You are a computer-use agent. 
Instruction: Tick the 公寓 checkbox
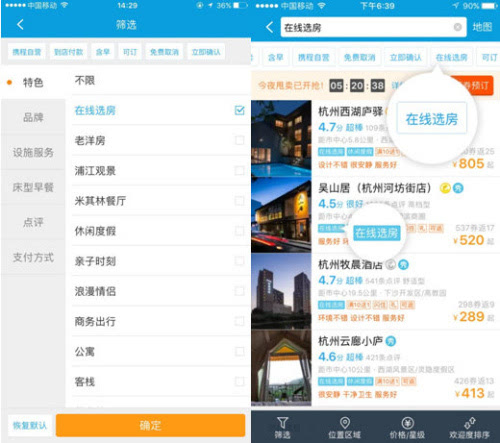[x=240, y=351]
